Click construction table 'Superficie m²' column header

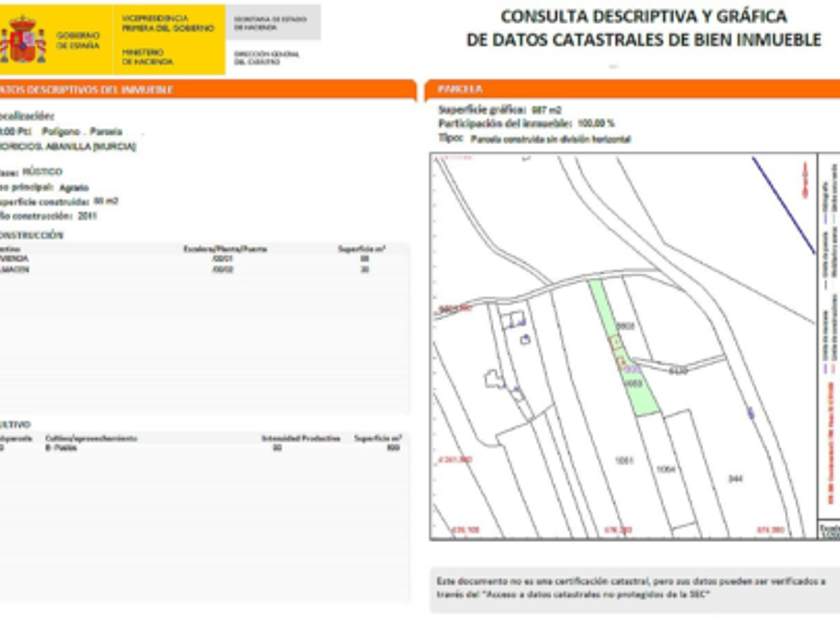pos(362,249)
